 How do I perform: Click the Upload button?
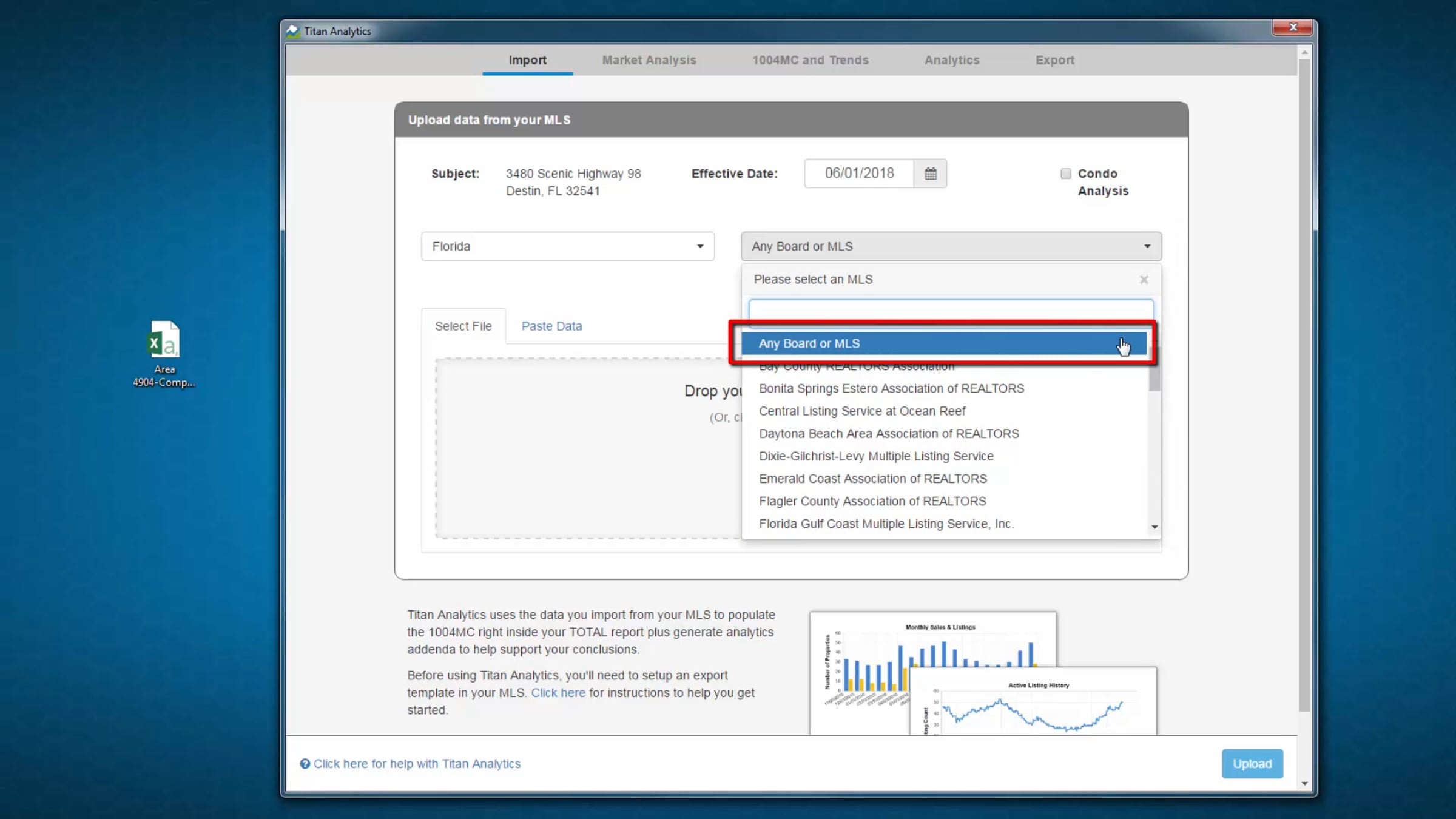point(1252,764)
